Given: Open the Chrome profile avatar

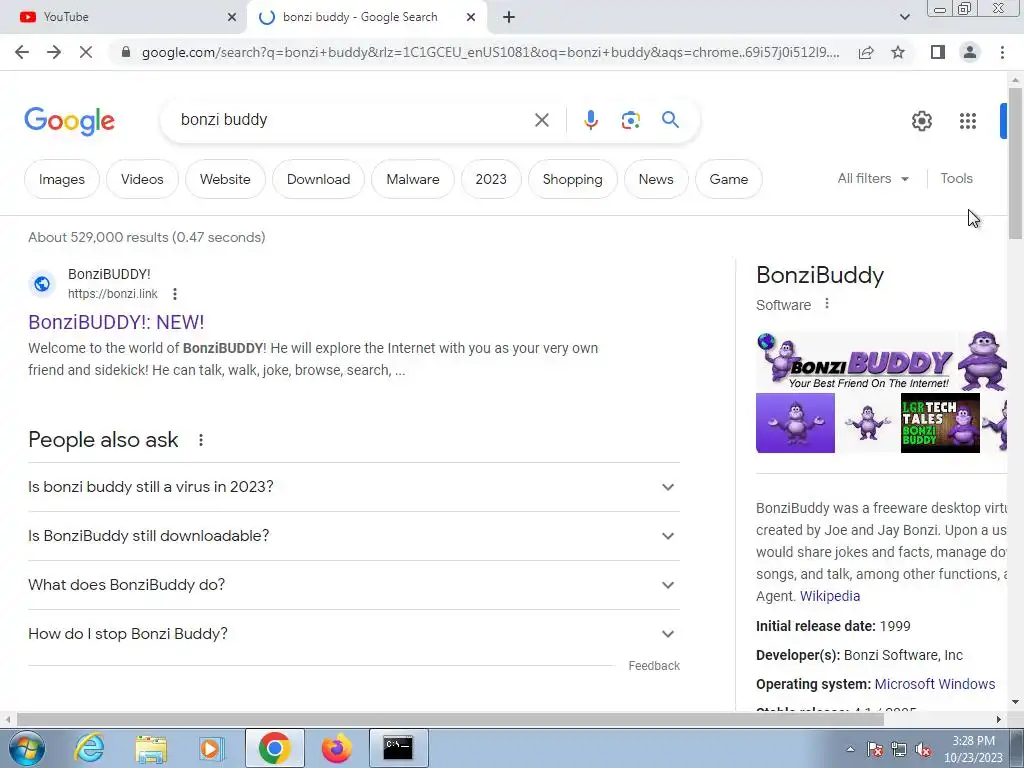Looking at the screenshot, I should click(970, 52).
